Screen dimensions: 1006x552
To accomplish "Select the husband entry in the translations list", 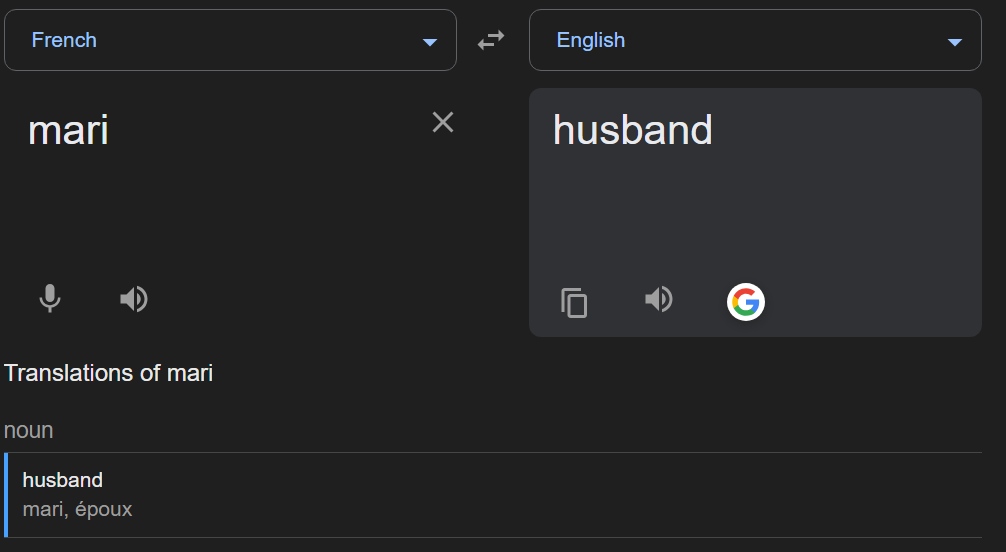I will click(x=62, y=480).
